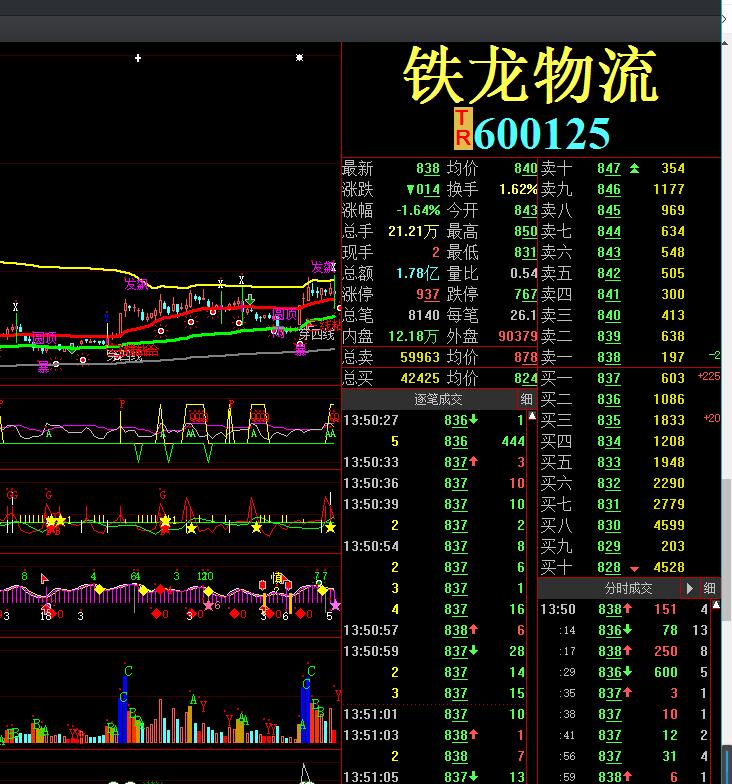Screen dimensions: 732x784
Task: Click the 最新 price value 838
Action: (428, 168)
